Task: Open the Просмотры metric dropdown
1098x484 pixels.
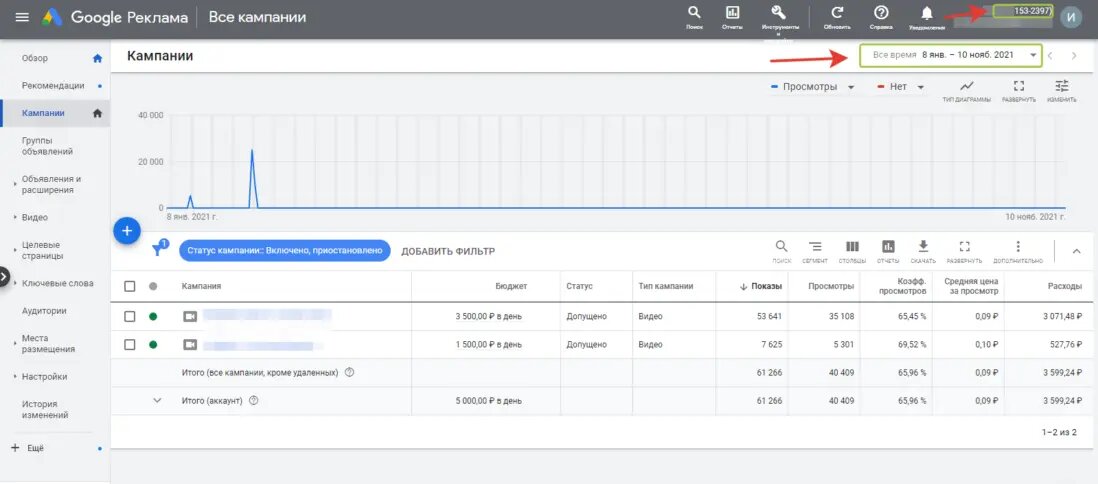Action: pos(812,87)
